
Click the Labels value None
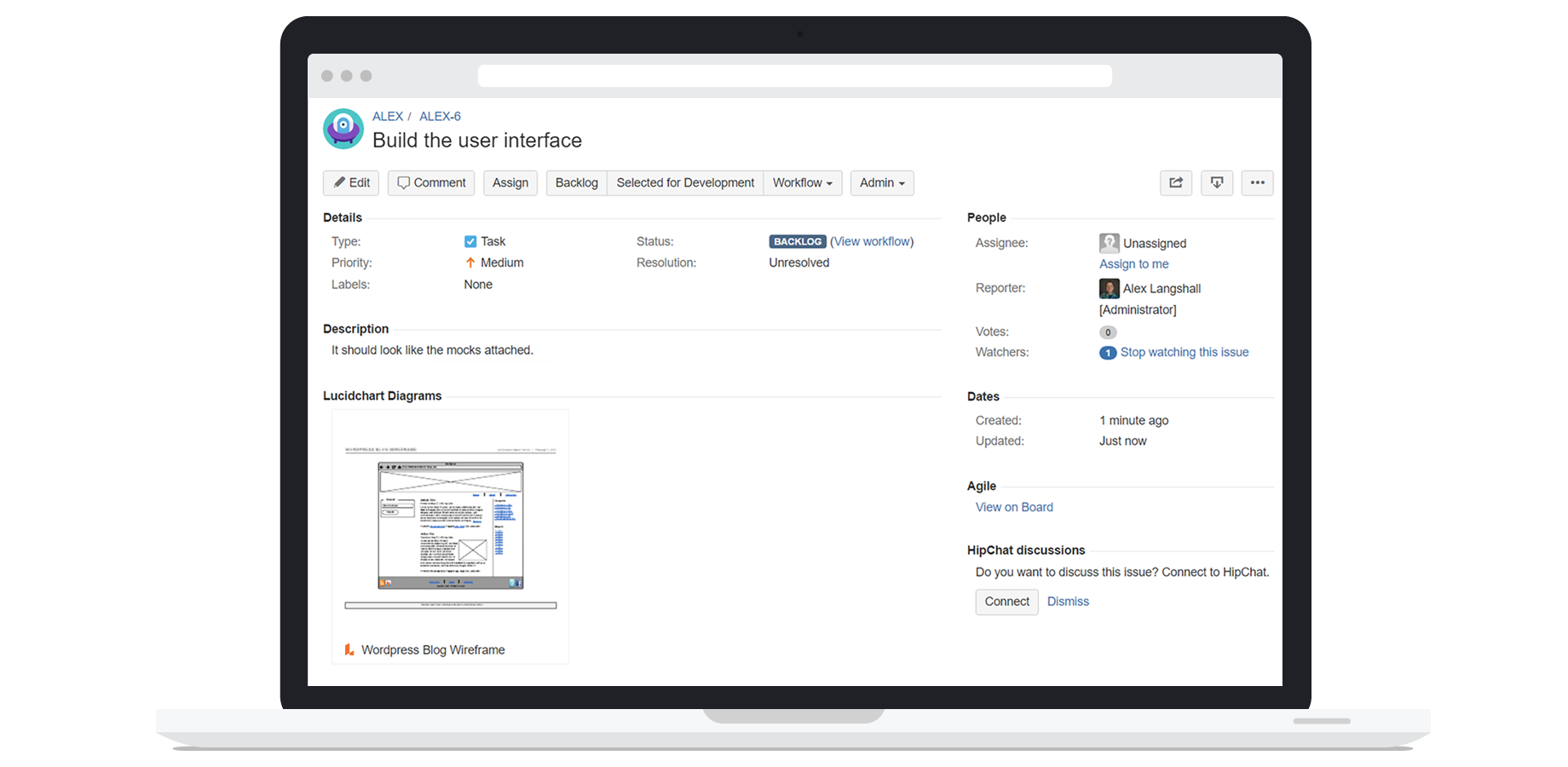pyautogui.click(x=478, y=285)
